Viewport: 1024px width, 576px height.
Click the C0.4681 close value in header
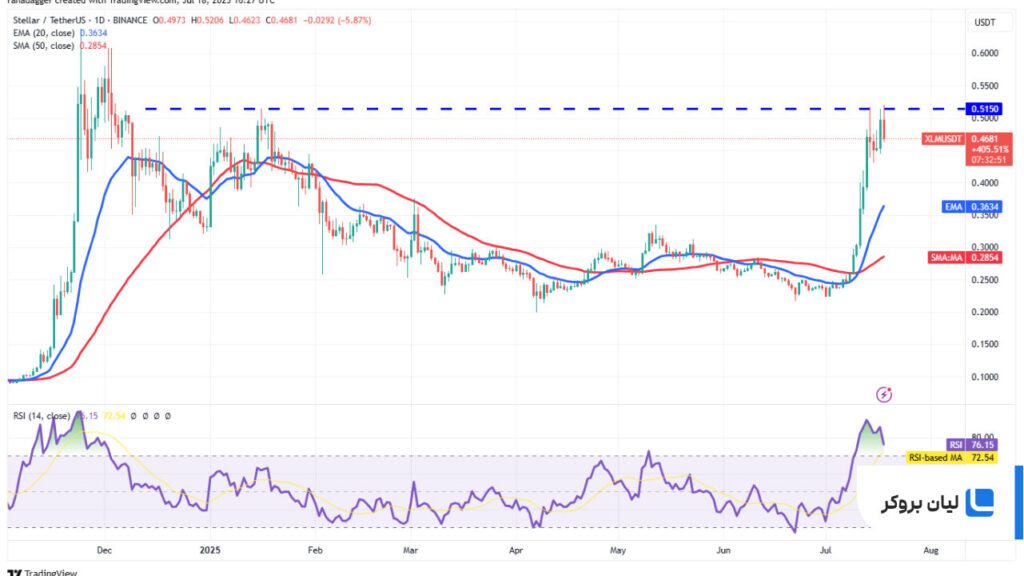tap(281, 20)
